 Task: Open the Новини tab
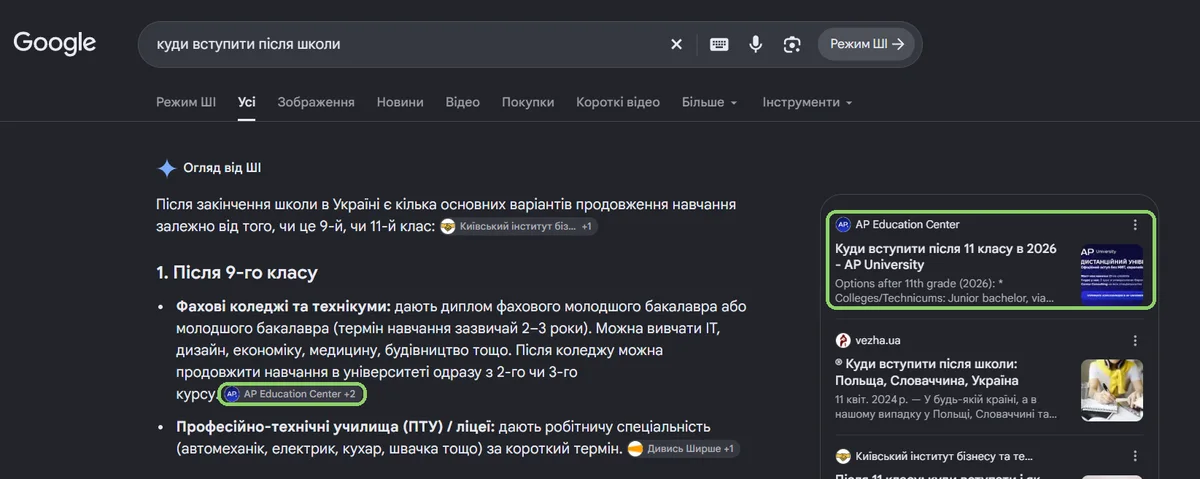(400, 102)
